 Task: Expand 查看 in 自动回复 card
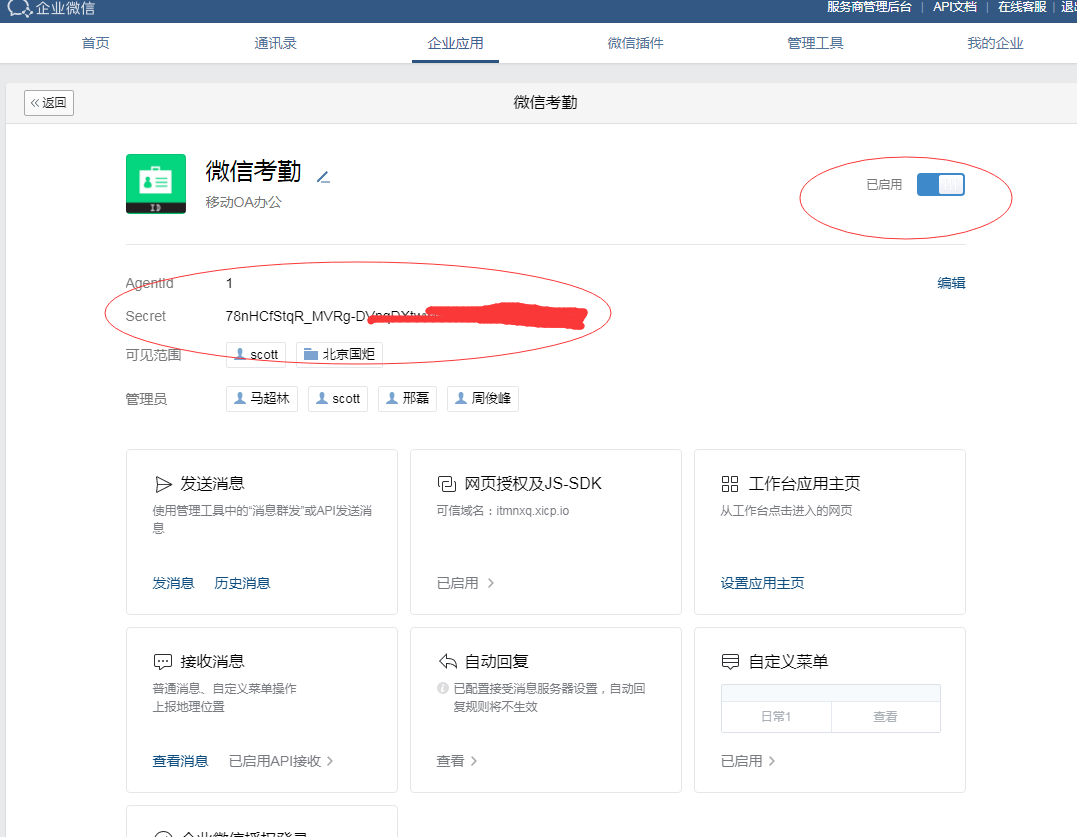pos(457,761)
